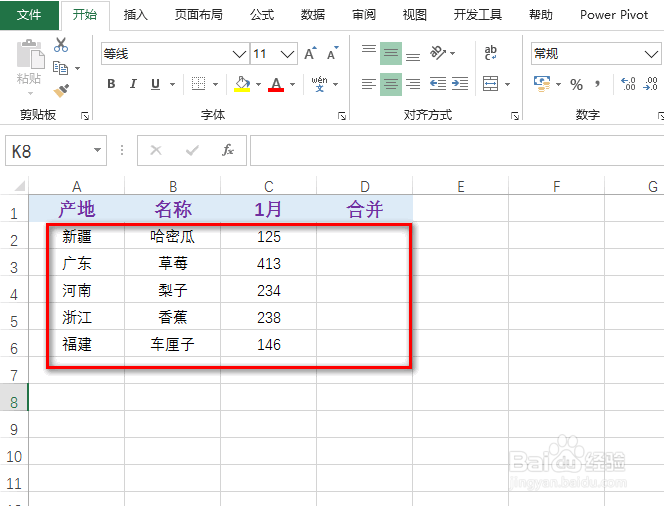This screenshot has width=664, height=506.
Task: Switch to the 页面布局 tab
Action: (x=199, y=15)
